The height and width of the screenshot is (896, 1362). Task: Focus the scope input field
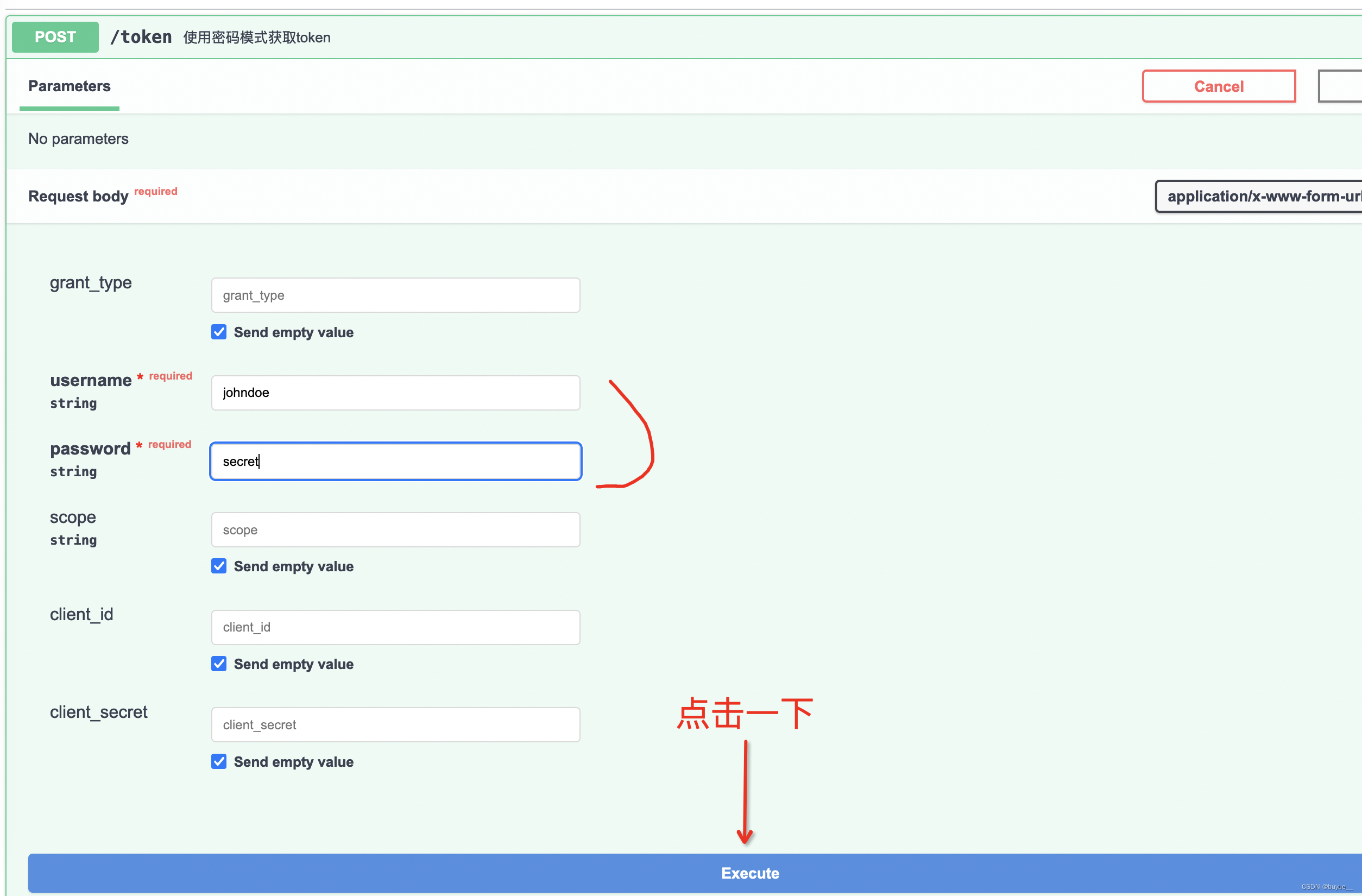point(395,530)
